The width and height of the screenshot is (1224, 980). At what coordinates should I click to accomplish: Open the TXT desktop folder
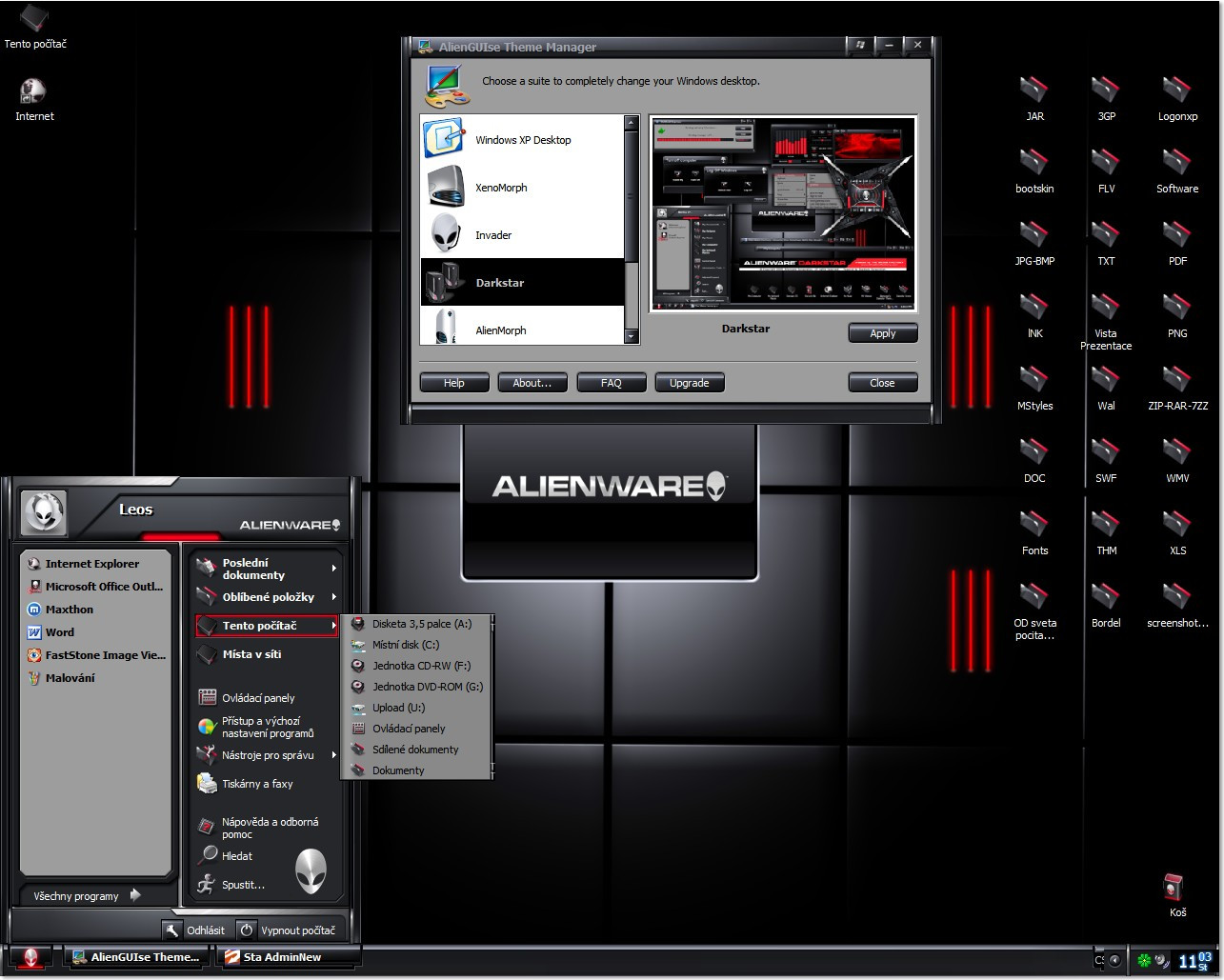point(1106,244)
